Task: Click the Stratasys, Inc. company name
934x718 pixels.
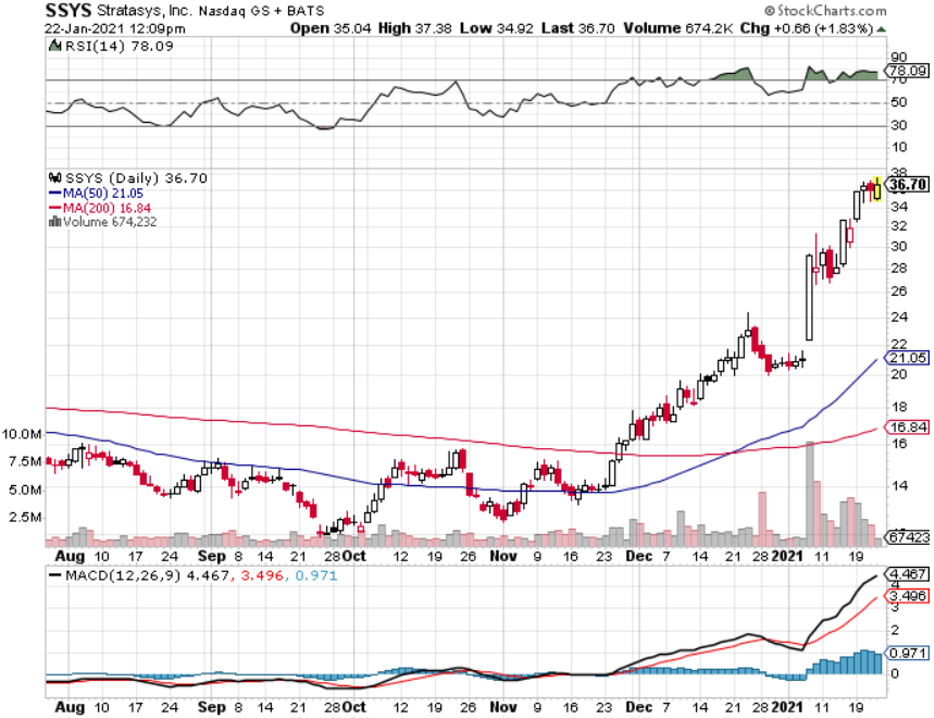Action: [144, 11]
